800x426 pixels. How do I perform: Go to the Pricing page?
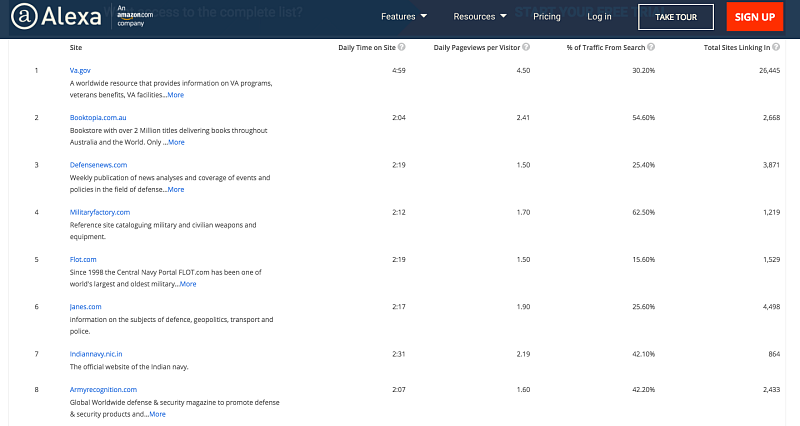(547, 17)
